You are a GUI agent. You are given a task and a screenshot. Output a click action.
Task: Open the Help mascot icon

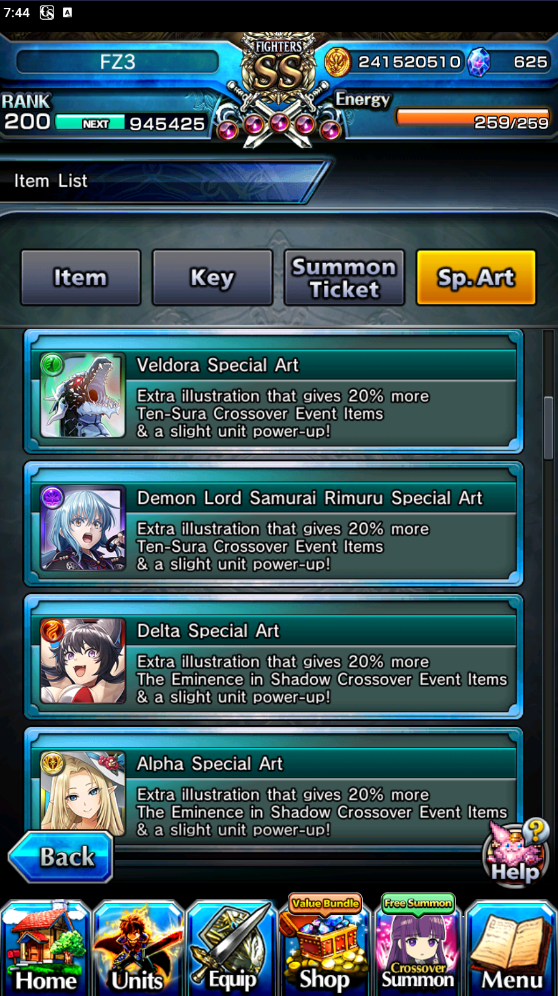(515, 852)
